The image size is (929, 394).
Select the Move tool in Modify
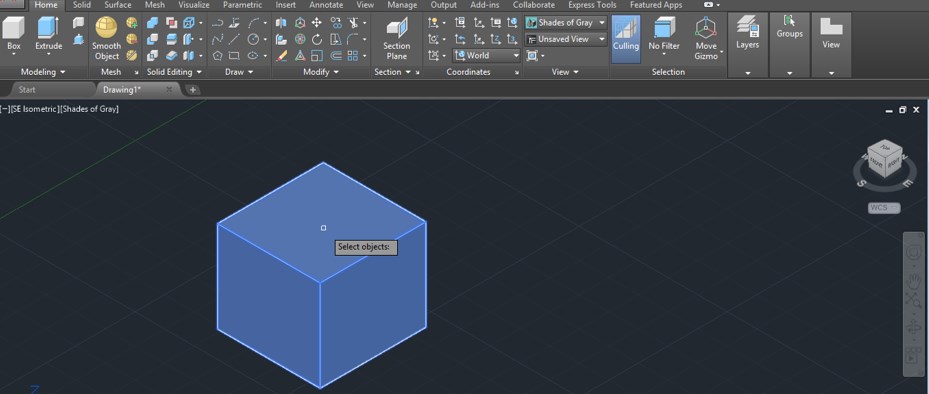pos(317,23)
